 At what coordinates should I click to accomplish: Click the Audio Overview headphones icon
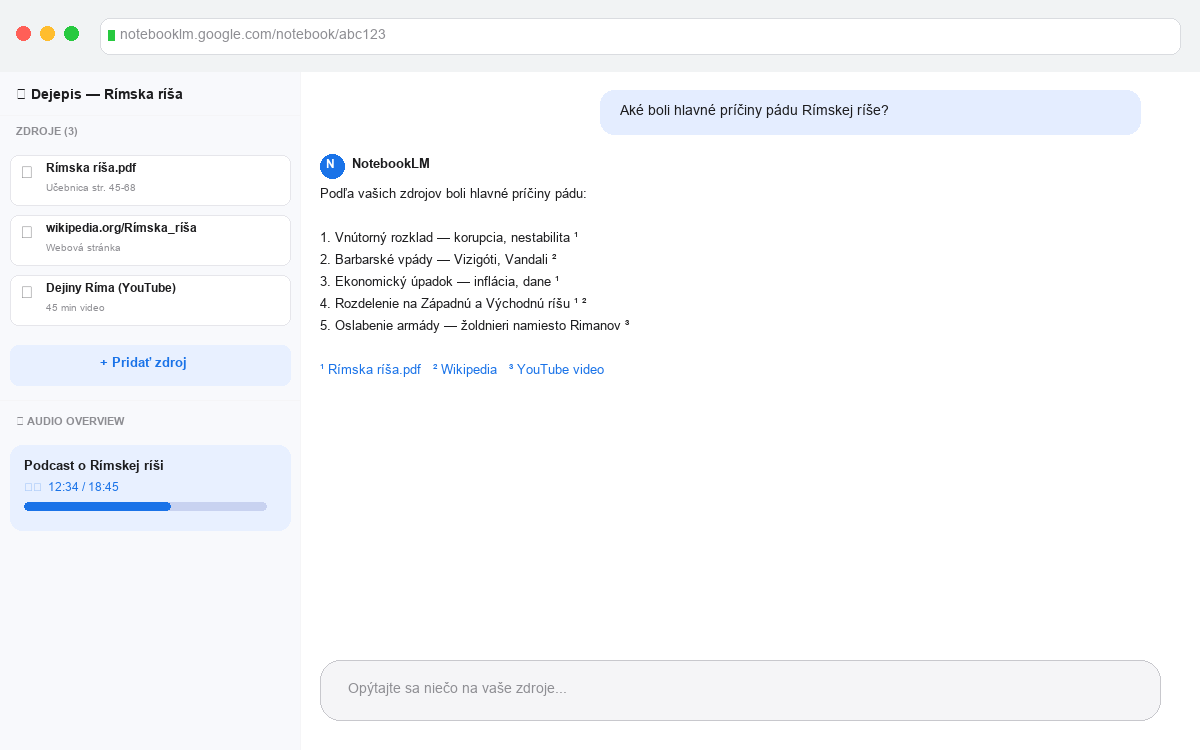[20, 421]
